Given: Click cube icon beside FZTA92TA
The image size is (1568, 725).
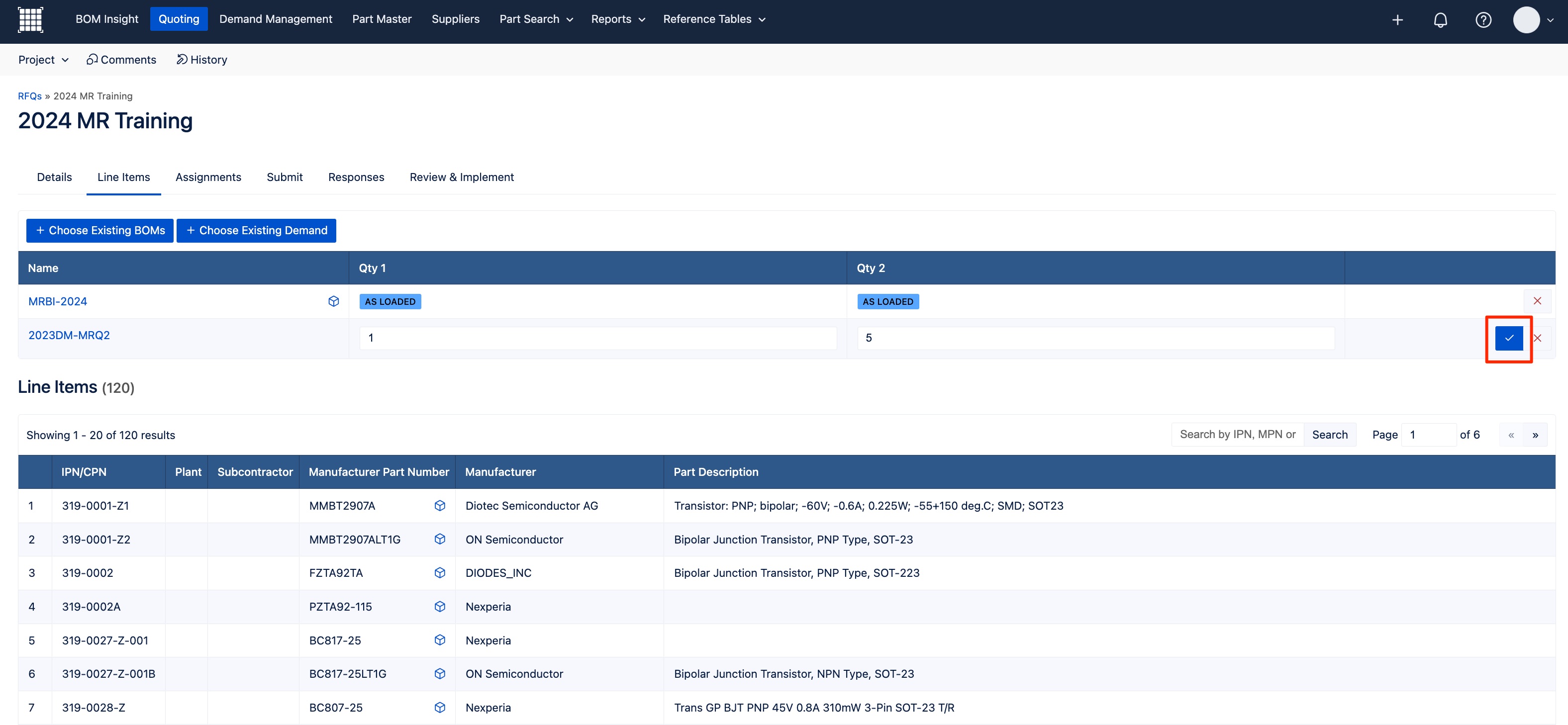Looking at the screenshot, I should click(439, 573).
